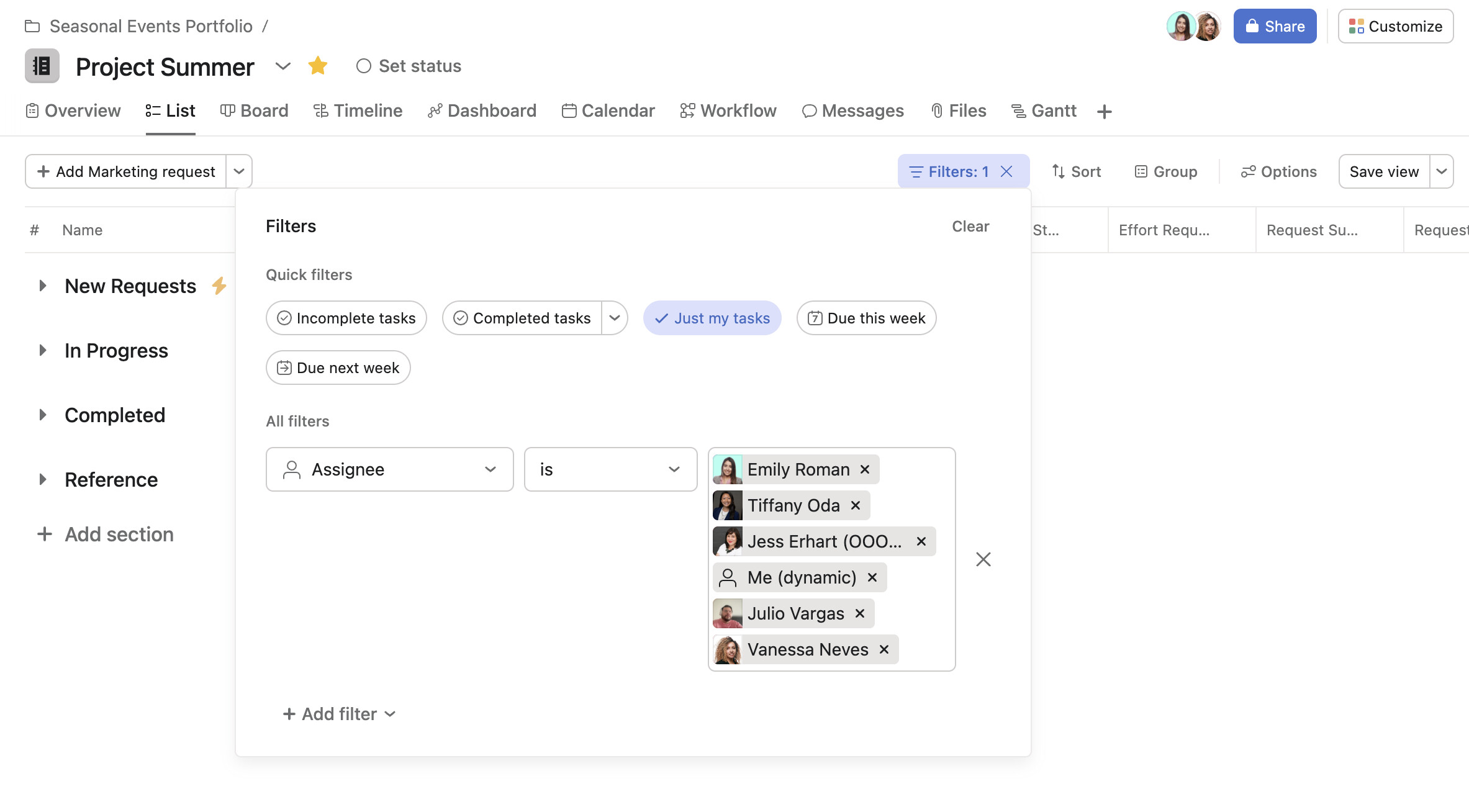Switch to the Timeline tab
This screenshot has height=812, width=1469.
pos(358,111)
